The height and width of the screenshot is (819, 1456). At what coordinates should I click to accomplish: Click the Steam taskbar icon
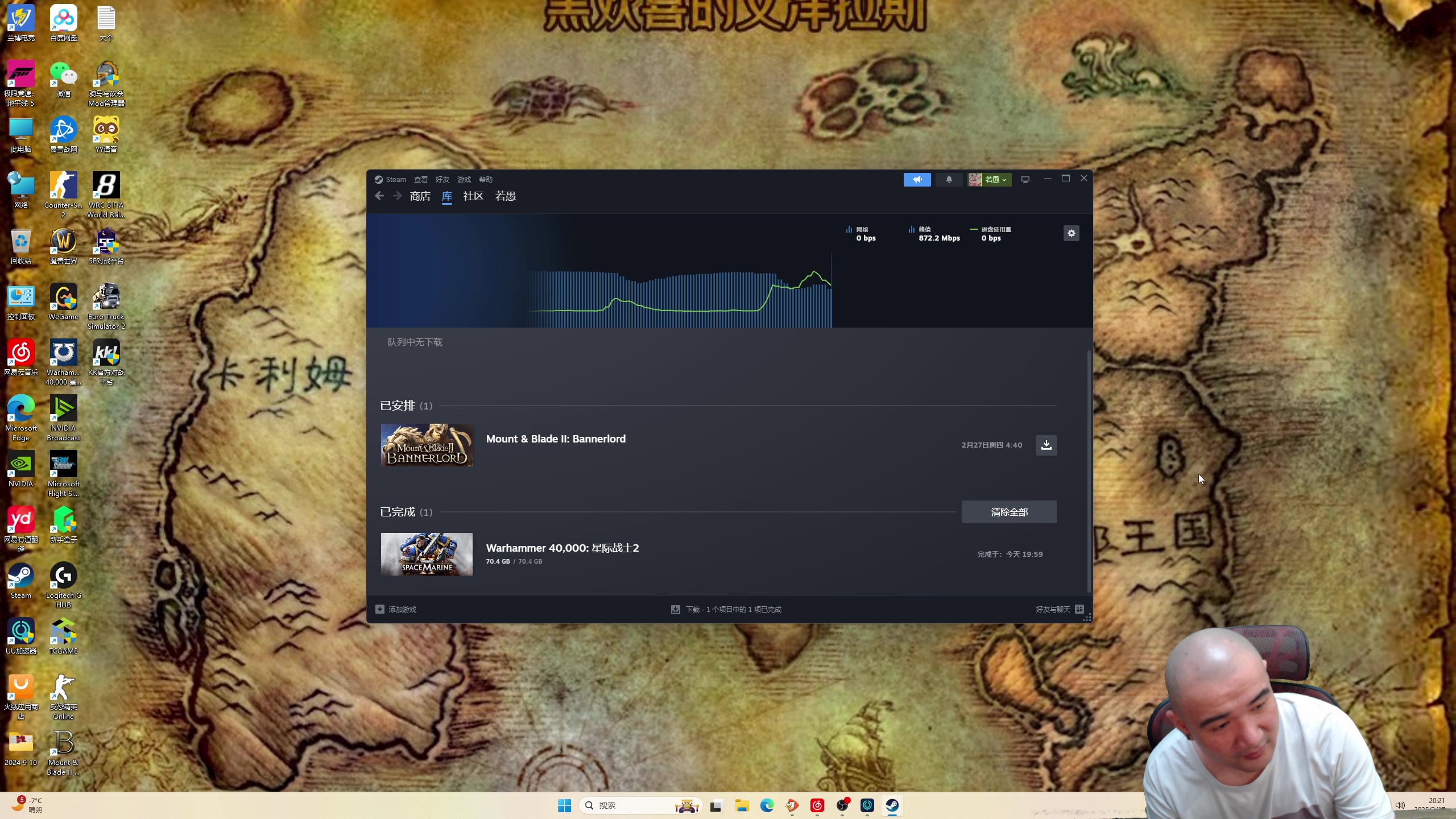[892, 805]
